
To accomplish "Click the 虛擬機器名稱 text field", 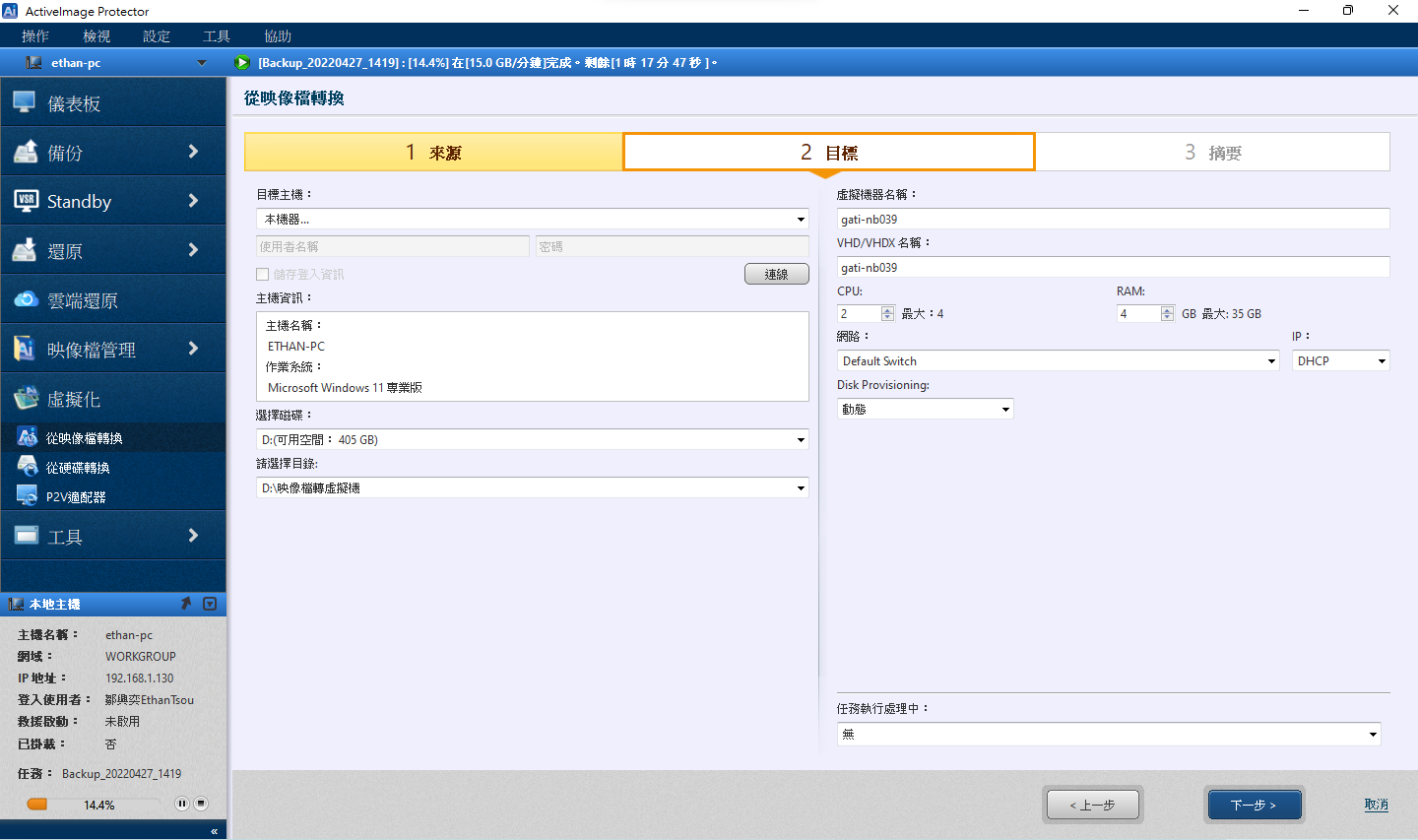I will 1113,220.
